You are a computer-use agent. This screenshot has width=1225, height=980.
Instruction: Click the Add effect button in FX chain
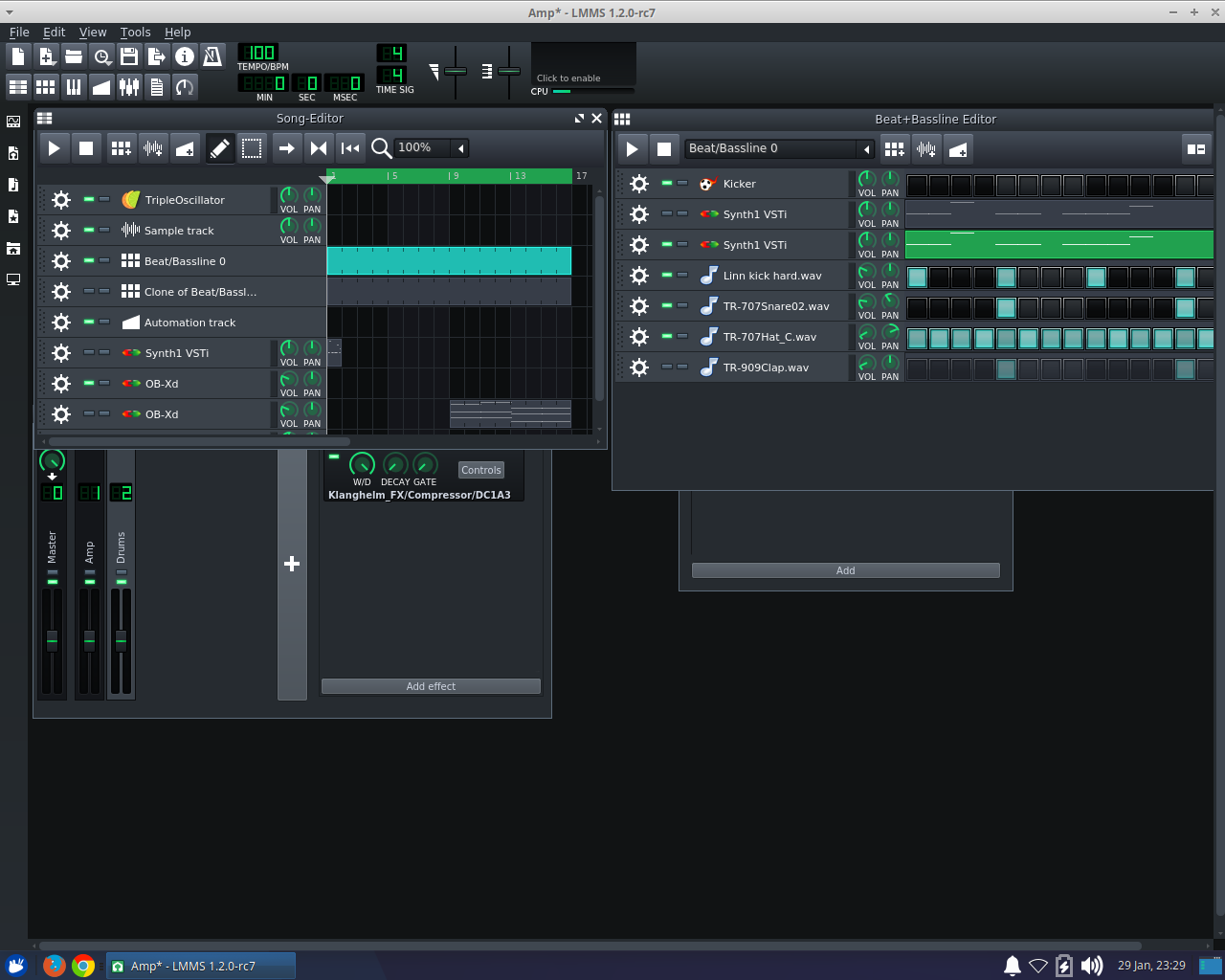point(431,686)
